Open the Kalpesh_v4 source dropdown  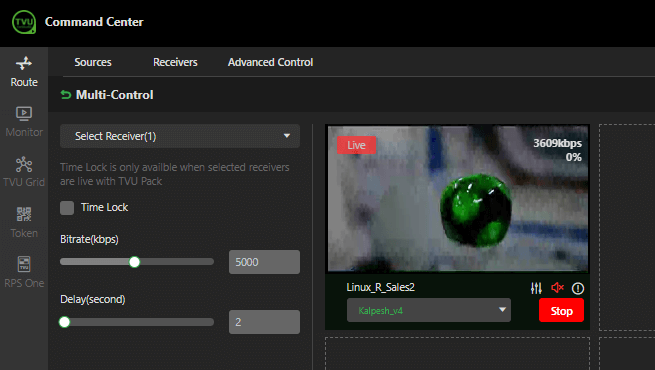(429, 310)
